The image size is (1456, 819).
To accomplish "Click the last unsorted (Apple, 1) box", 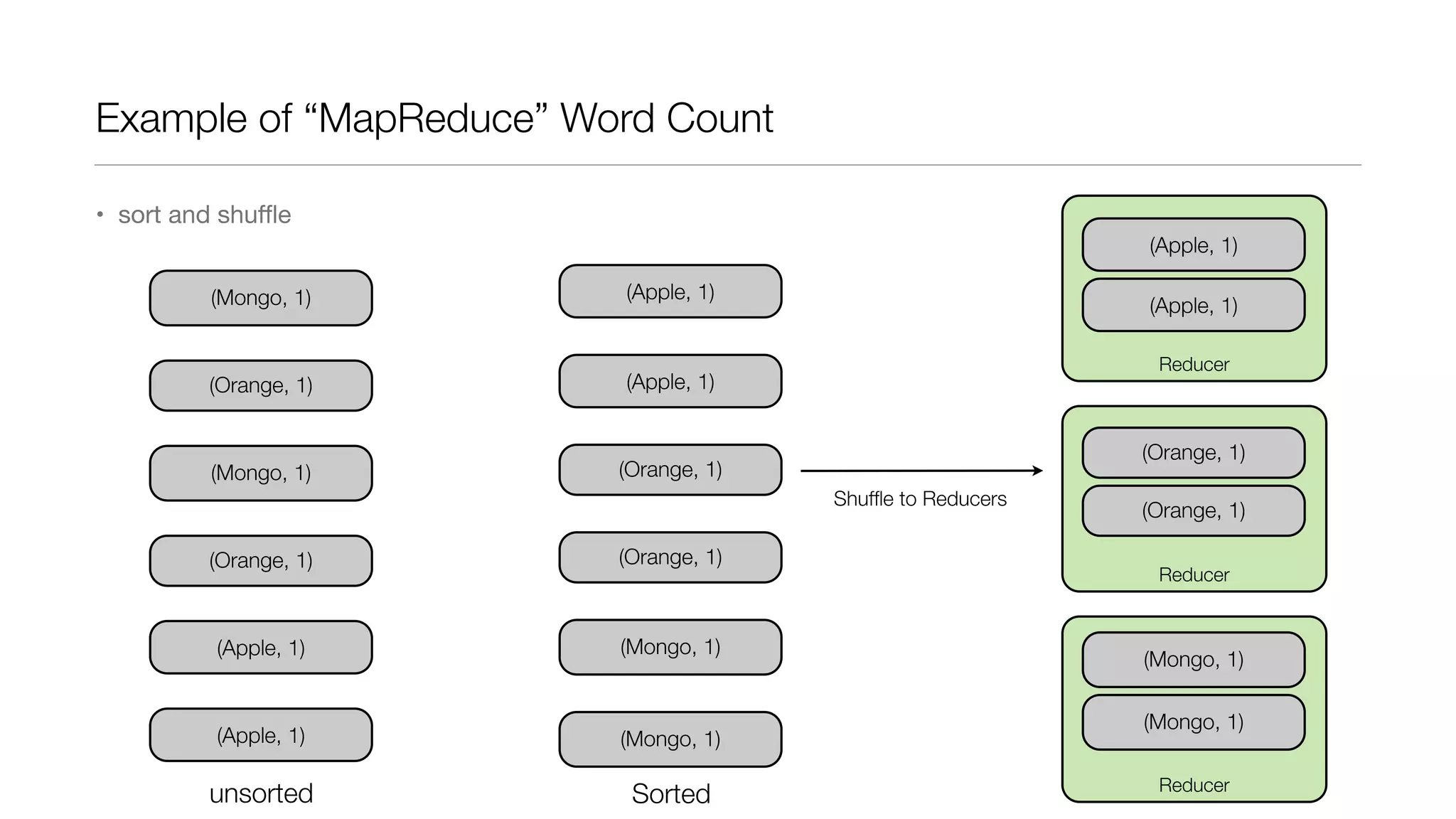I will [261, 735].
